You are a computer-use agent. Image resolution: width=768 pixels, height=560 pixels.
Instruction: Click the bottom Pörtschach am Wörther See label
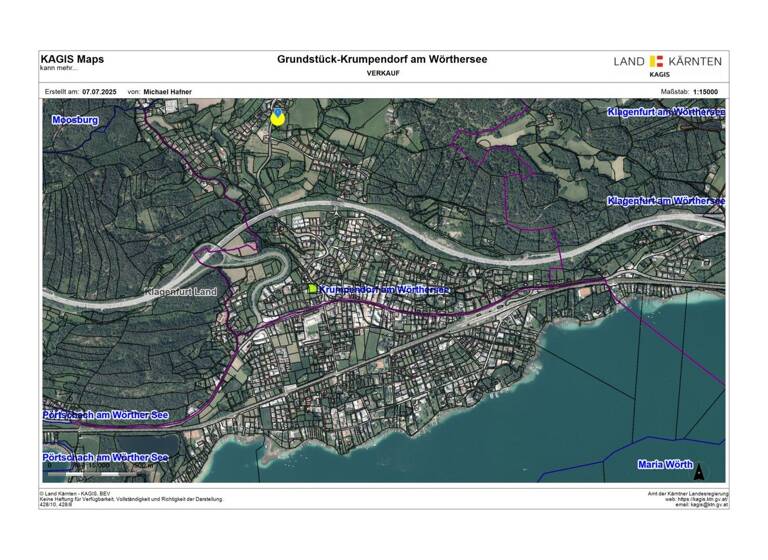[x=105, y=457]
